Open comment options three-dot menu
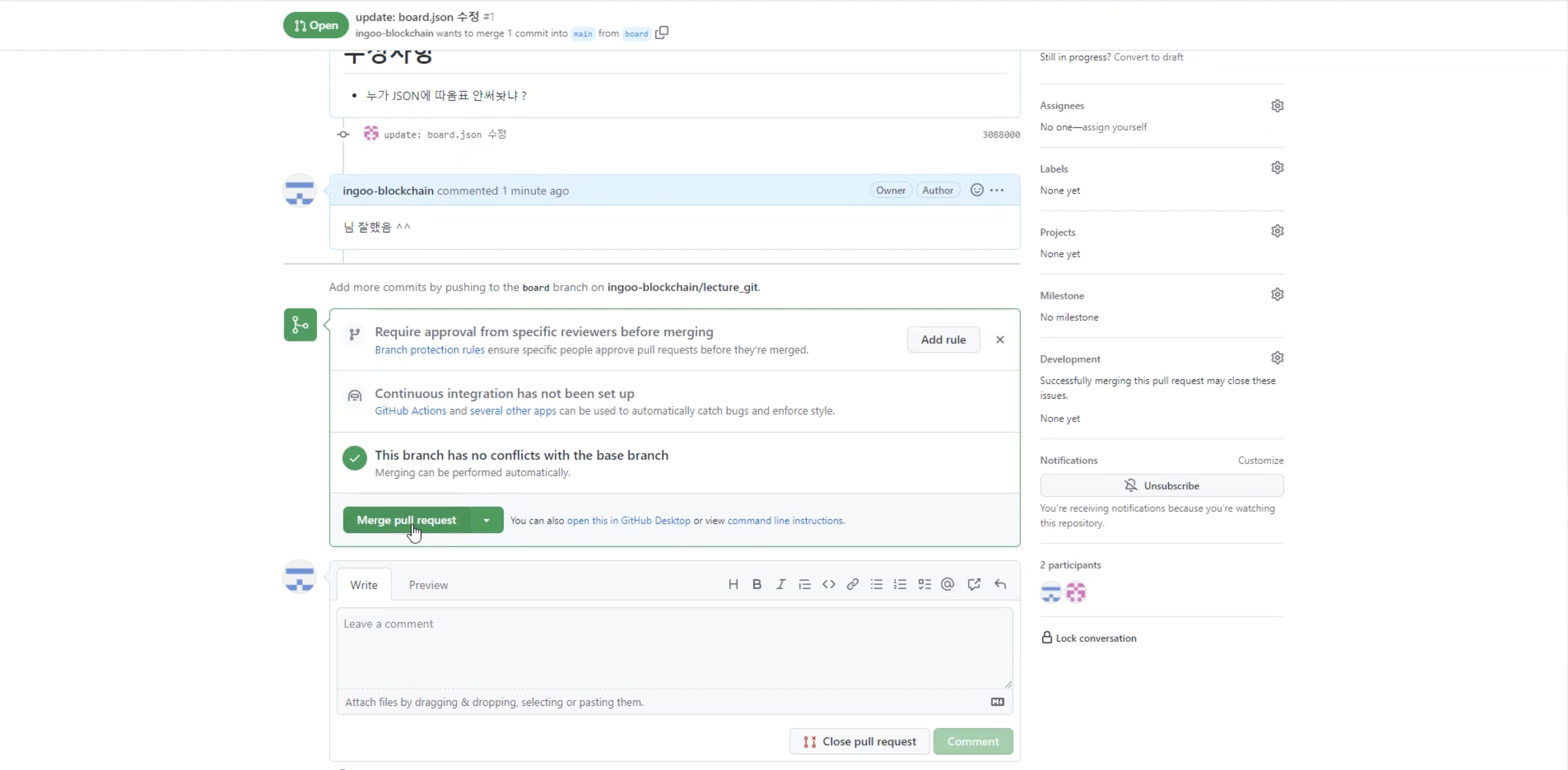The image size is (1568, 770). [997, 190]
